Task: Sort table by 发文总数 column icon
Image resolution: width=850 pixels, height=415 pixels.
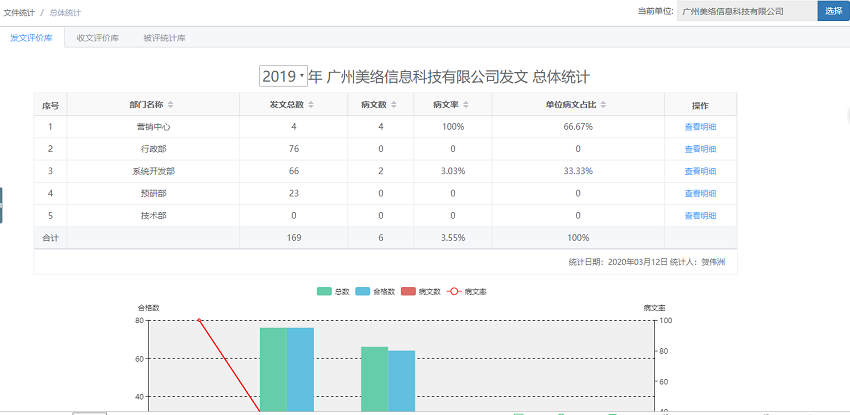Action: (311, 105)
